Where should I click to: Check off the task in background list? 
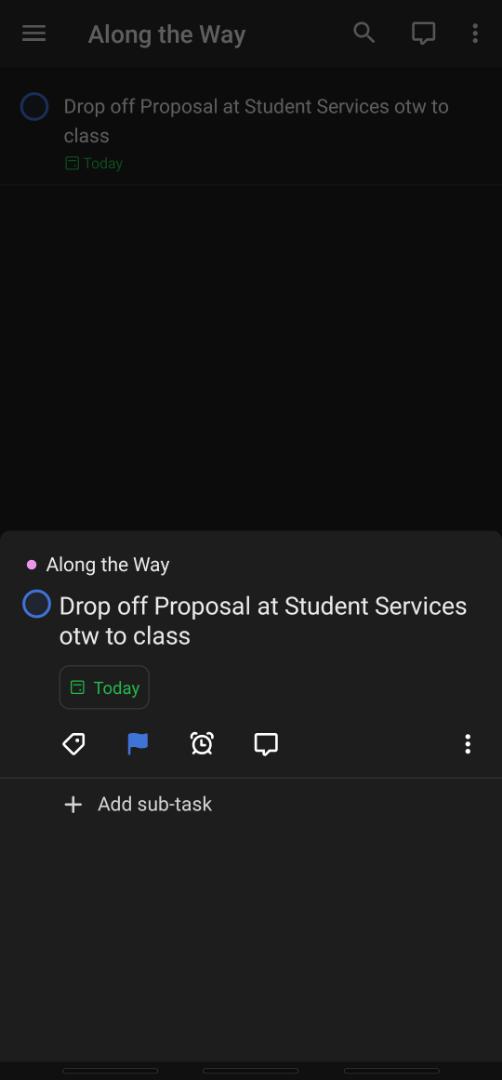click(x=34, y=107)
